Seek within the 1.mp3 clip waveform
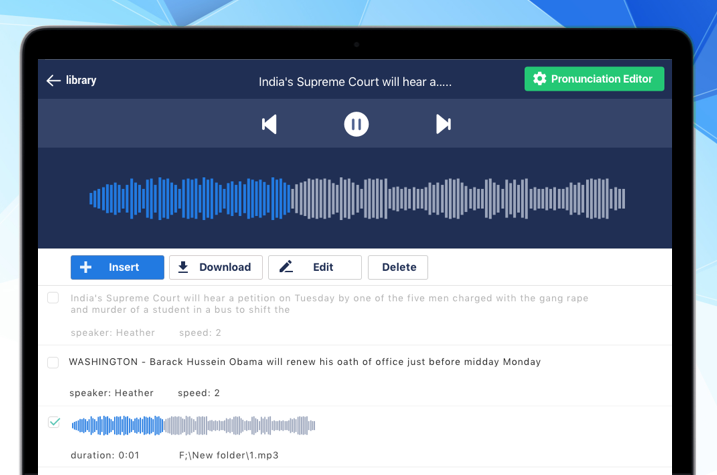This screenshot has width=717, height=475. pyautogui.click(x=193, y=426)
